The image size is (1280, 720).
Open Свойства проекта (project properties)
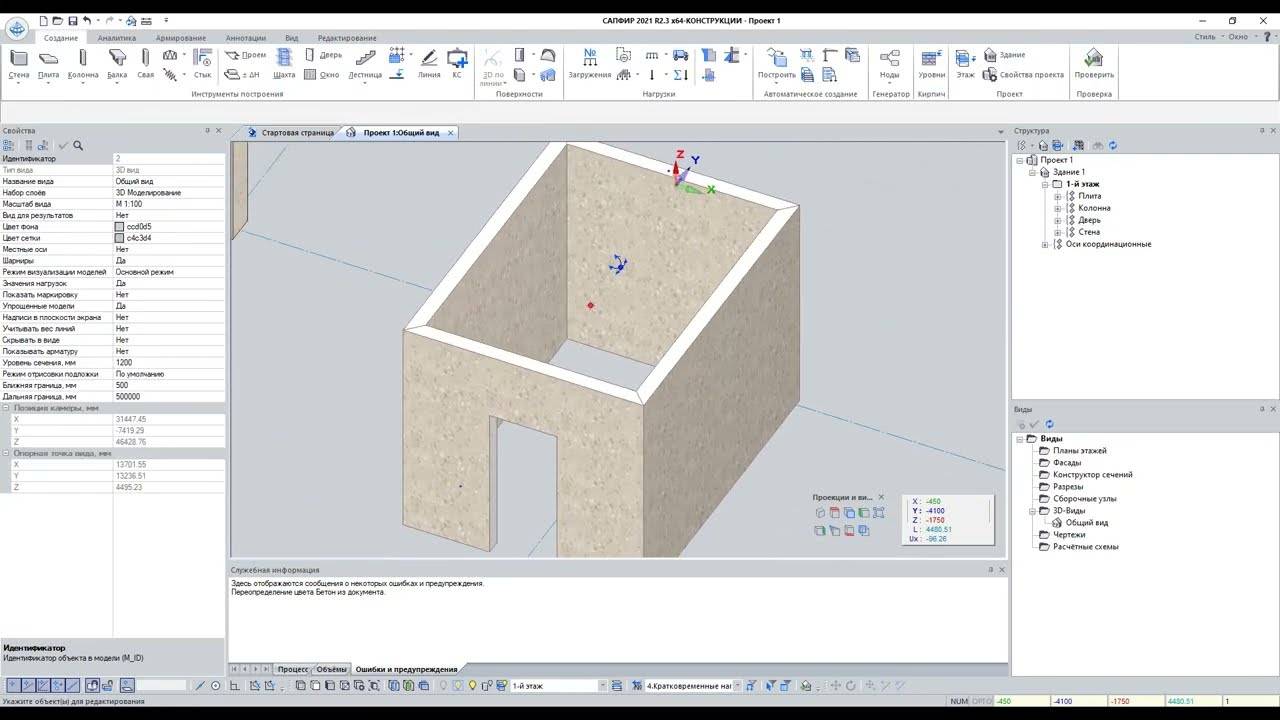pos(1024,74)
